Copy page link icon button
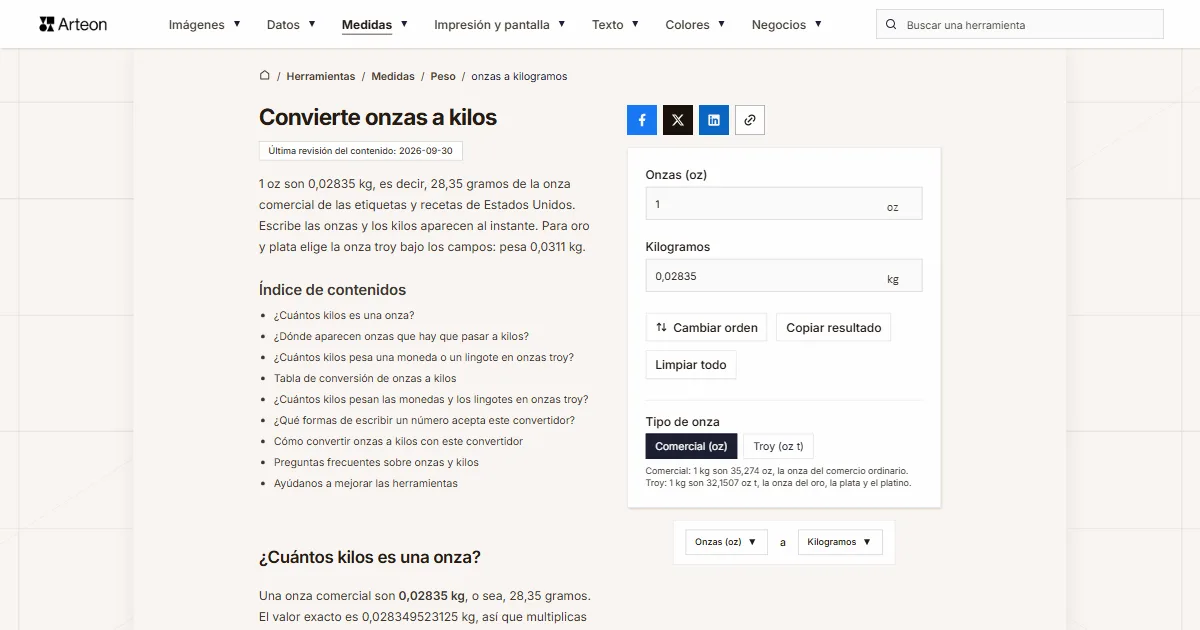 tap(750, 120)
